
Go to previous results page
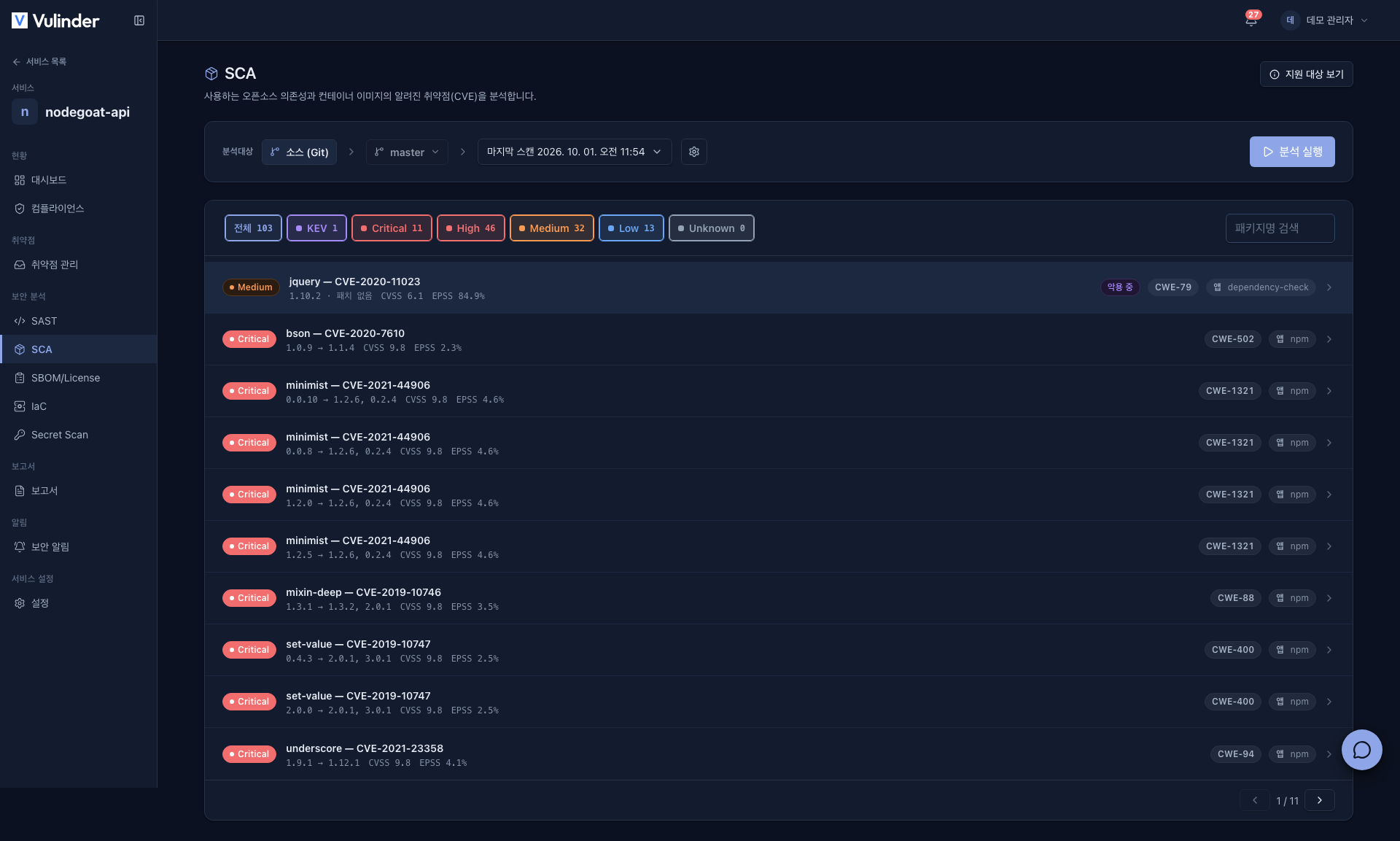[1255, 800]
